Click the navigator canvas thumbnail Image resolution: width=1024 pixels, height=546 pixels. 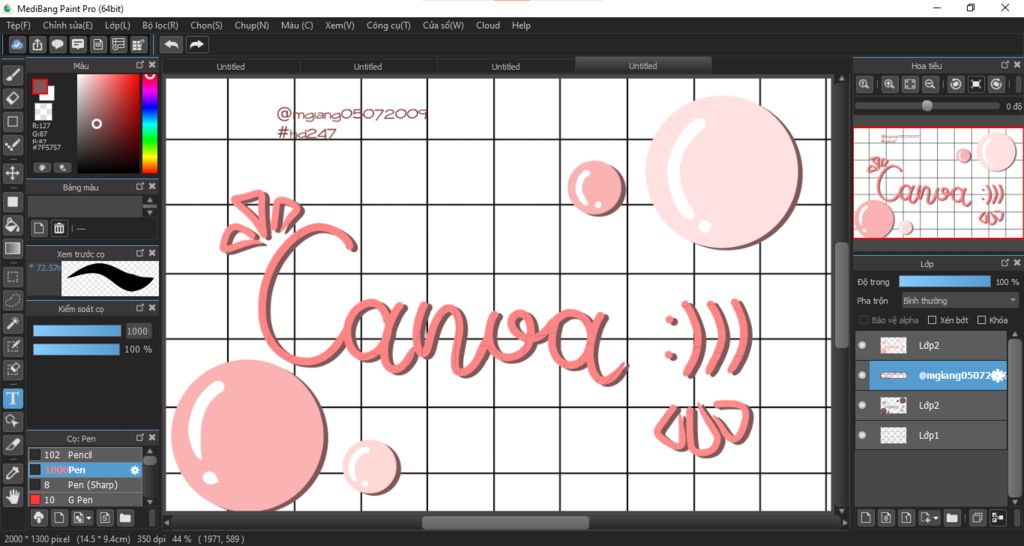[x=938, y=183]
